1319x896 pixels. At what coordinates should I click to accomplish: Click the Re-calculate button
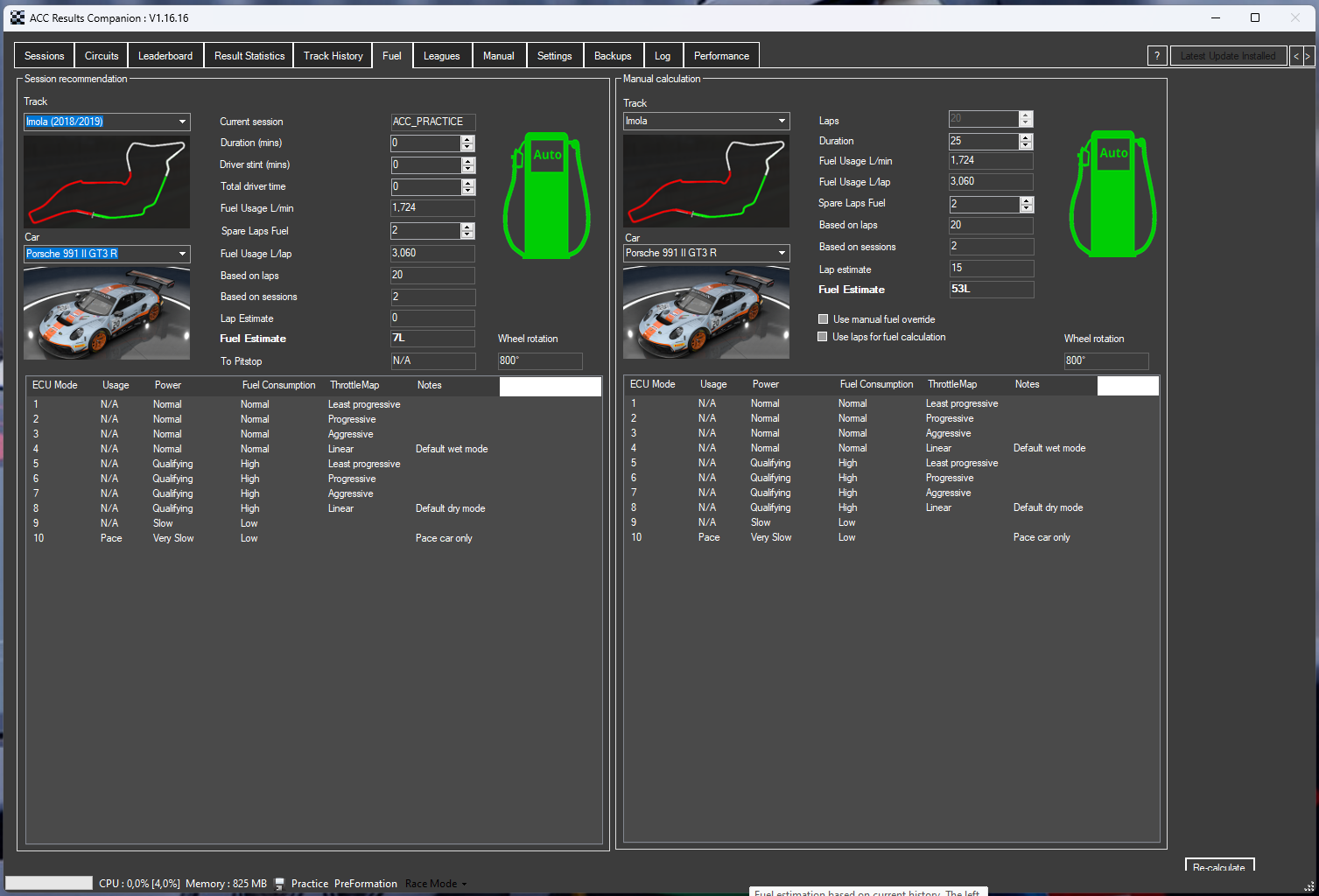1219,865
